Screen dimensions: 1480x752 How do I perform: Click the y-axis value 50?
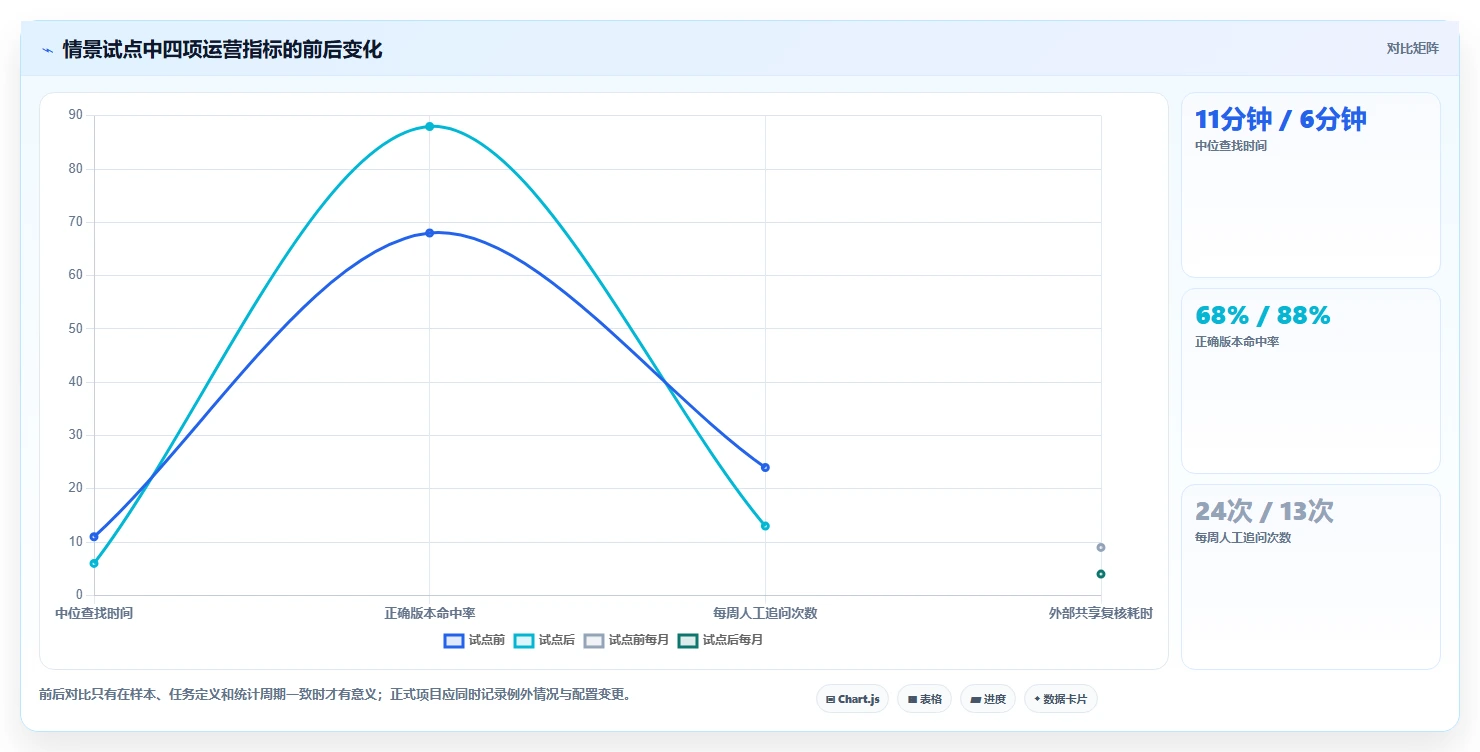click(x=76, y=328)
